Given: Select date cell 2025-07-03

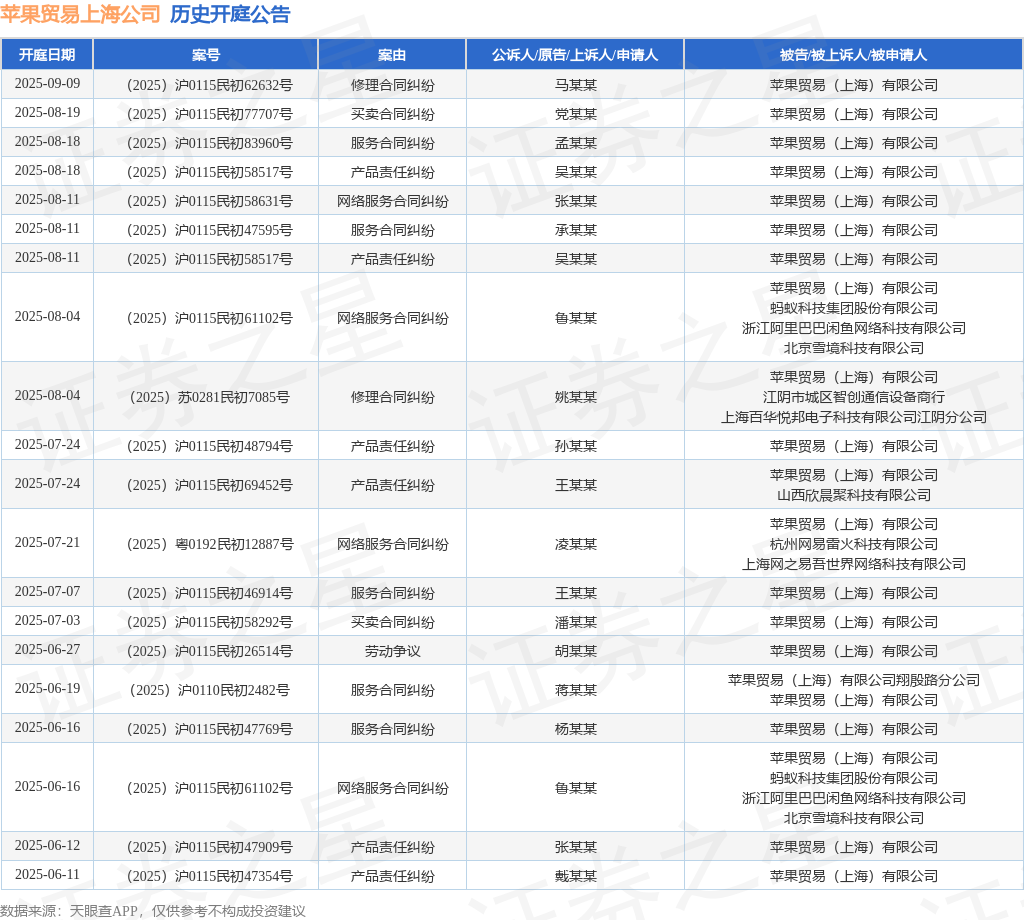Looking at the screenshot, I should (47, 620).
